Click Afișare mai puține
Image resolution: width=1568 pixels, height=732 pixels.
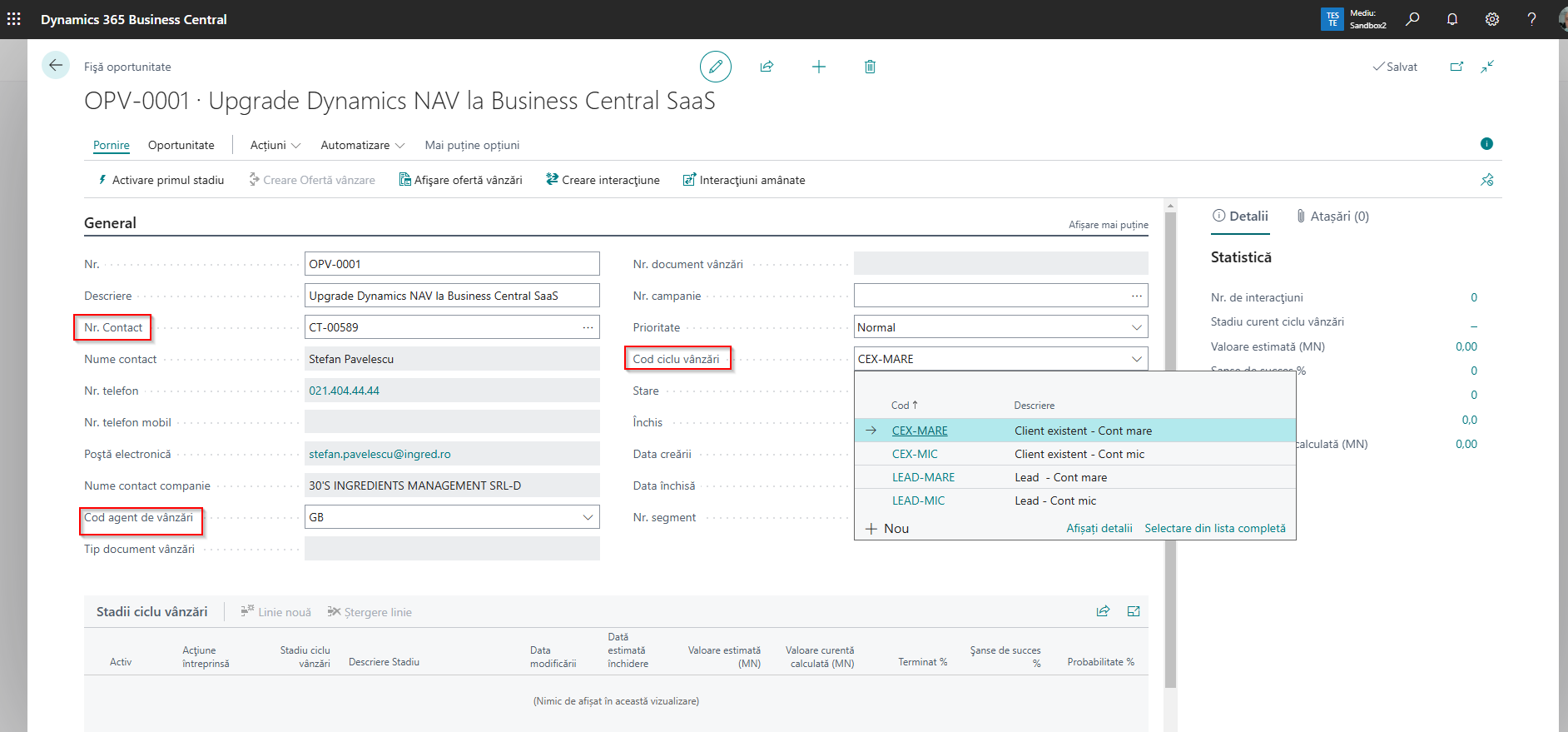pyautogui.click(x=1109, y=225)
